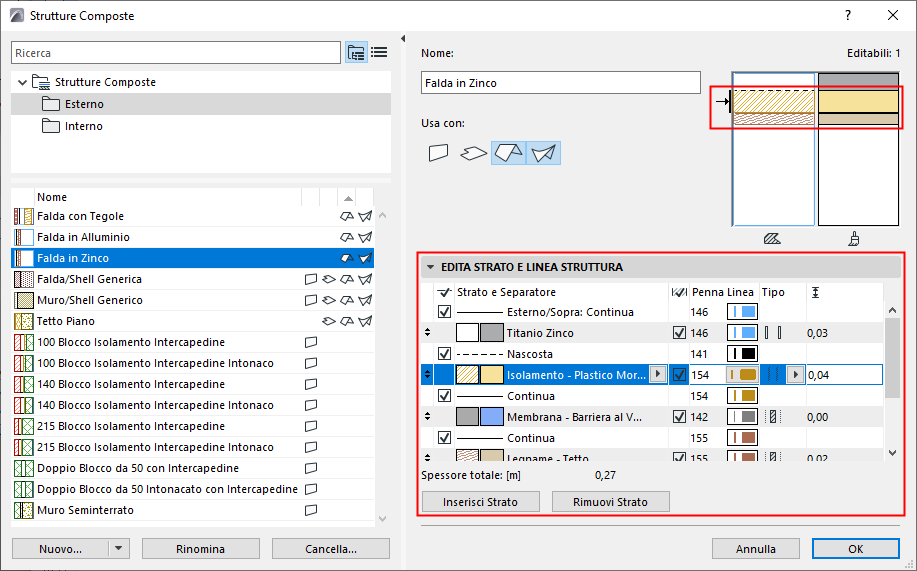This screenshot has width=917, height=571.
Task: Click the thickness column header icon
Action: click(815, 293)
